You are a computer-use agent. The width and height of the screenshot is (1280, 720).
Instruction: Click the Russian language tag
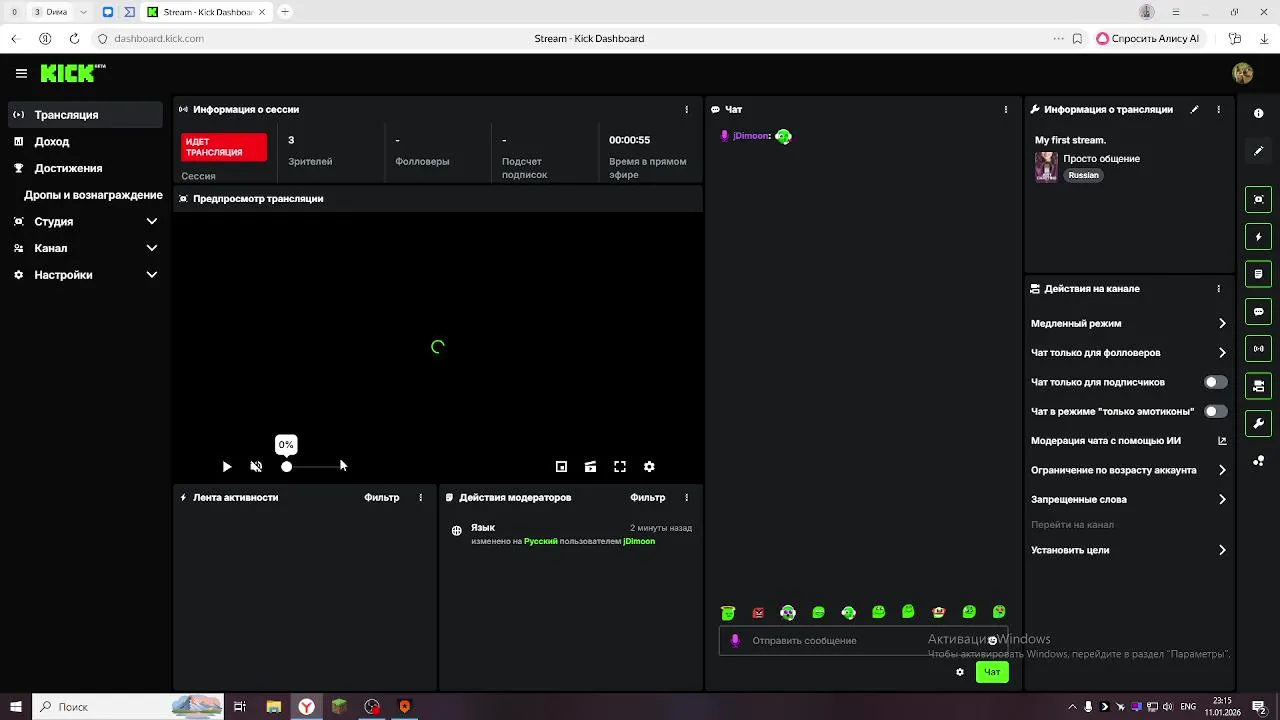(1083, 175)
